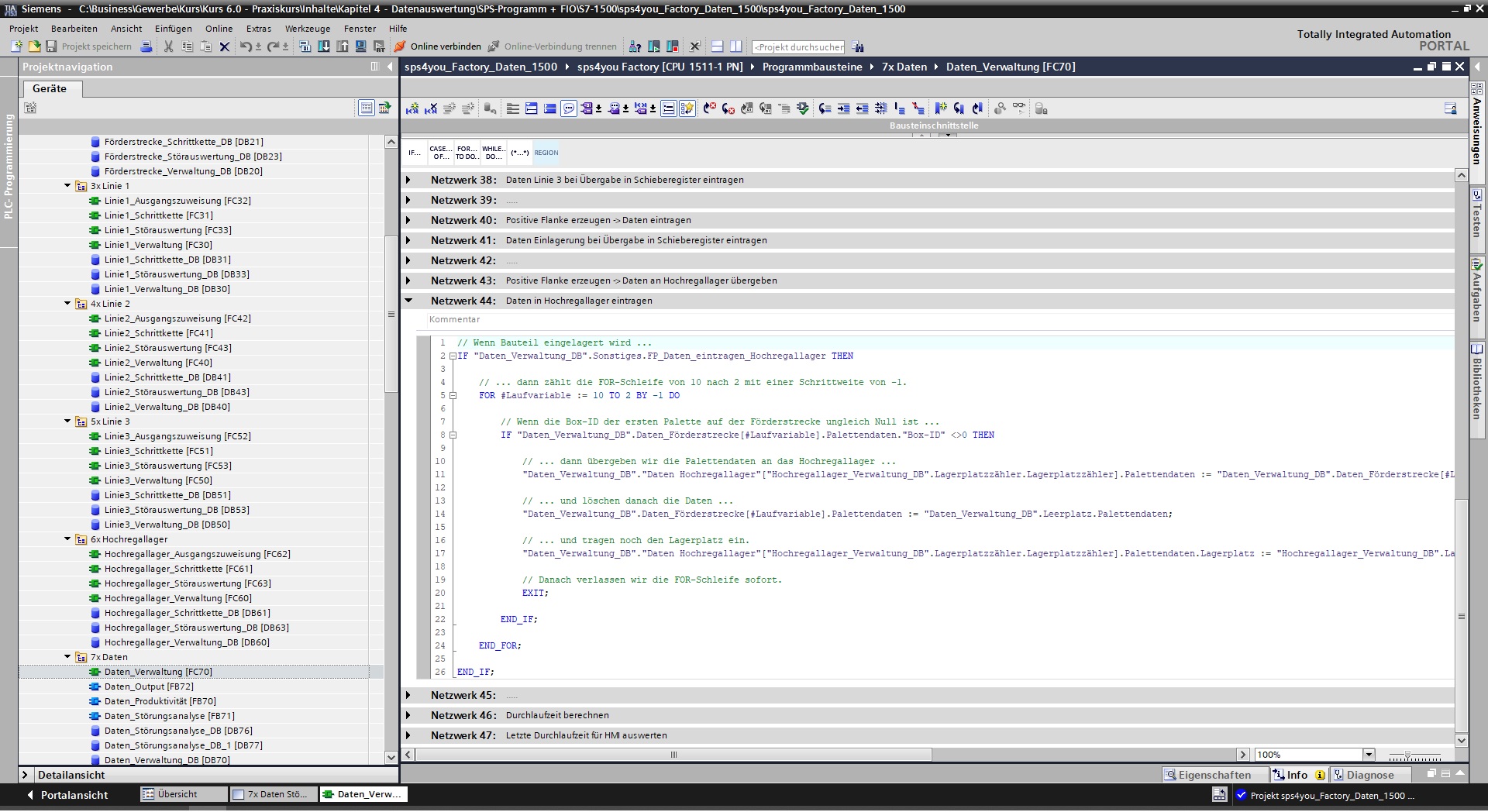Click the Portalansicht button
The width and height of the screenshot is (1488, 812).
coord(67,795)
